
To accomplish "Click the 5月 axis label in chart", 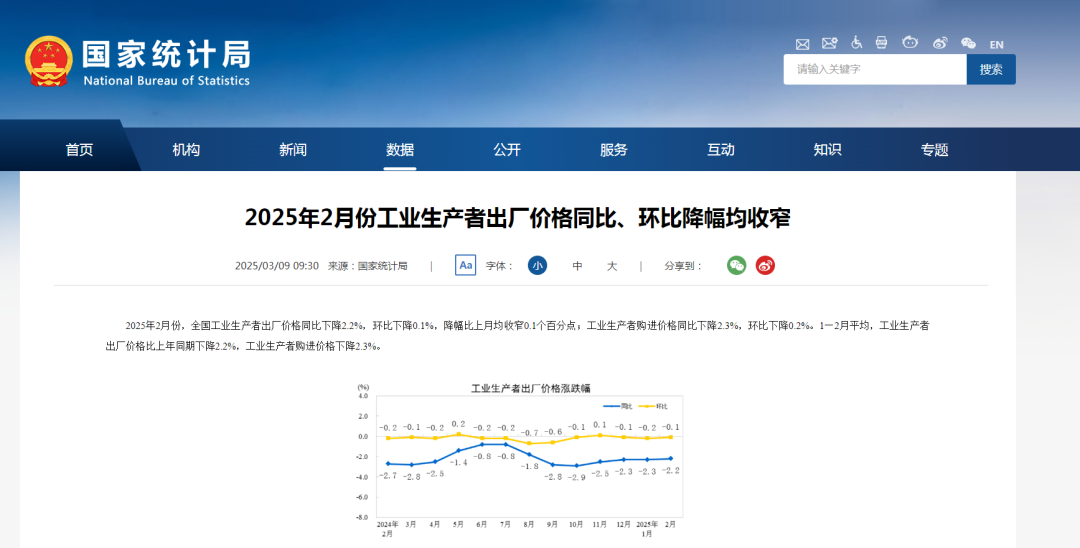I will (458, 525).
